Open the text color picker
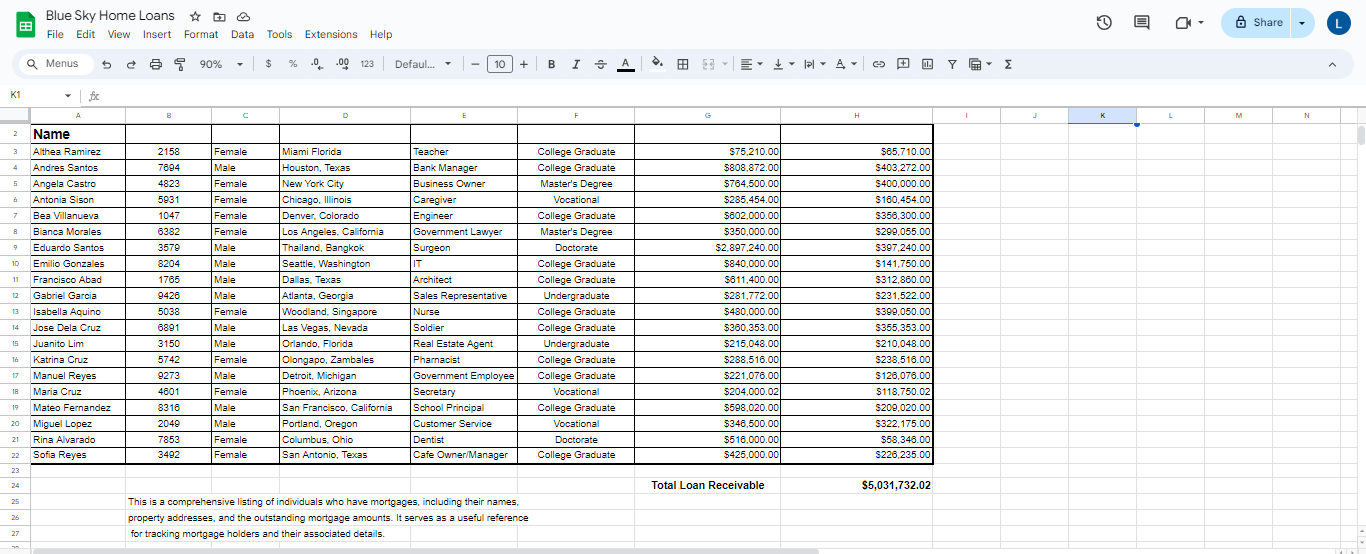1366x554 pixels. (x=625, y=64)
